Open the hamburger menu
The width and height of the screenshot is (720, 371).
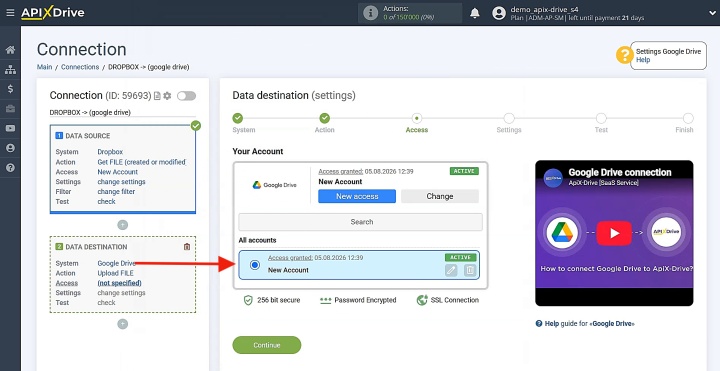(10, 13)
